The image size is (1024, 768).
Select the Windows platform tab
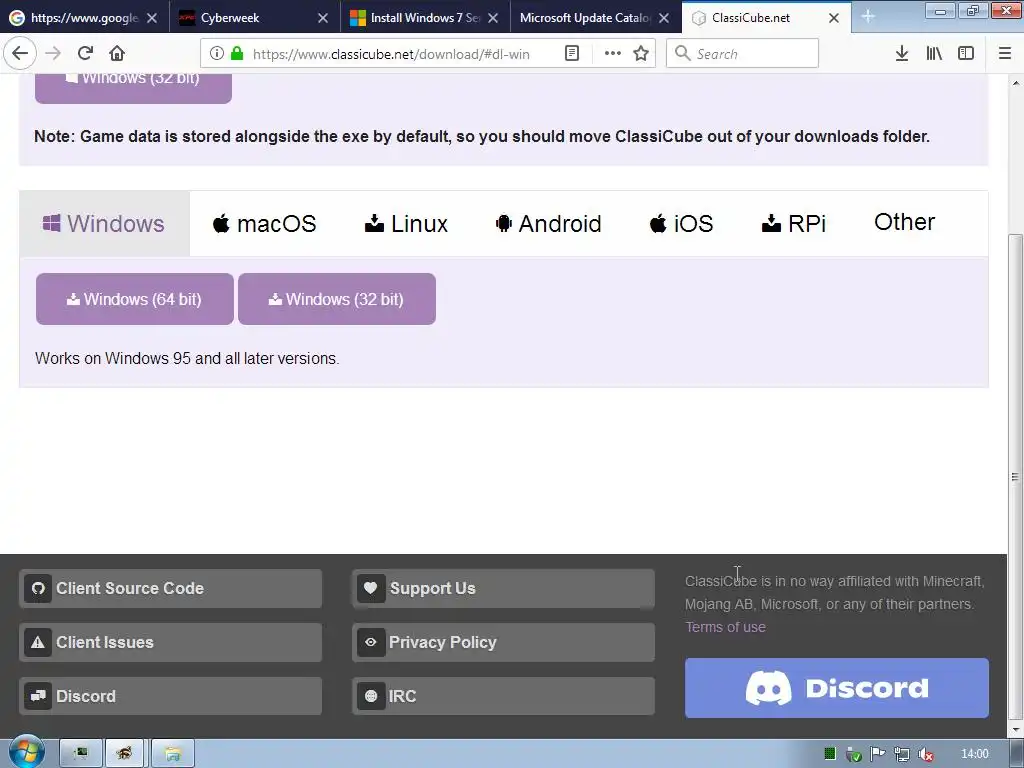pos(104,223)
